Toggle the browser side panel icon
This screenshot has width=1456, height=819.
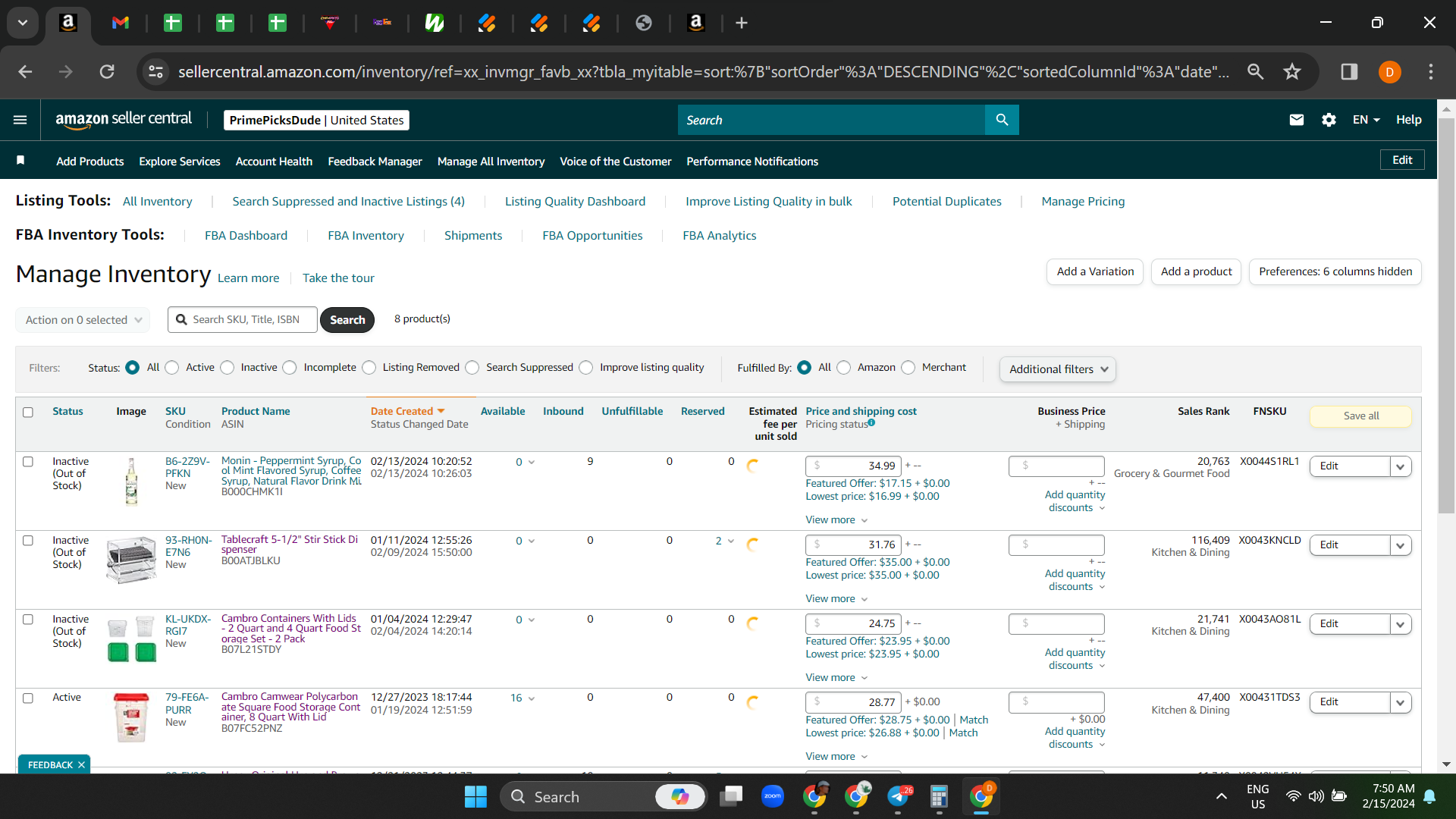(x=1349, y=71)
